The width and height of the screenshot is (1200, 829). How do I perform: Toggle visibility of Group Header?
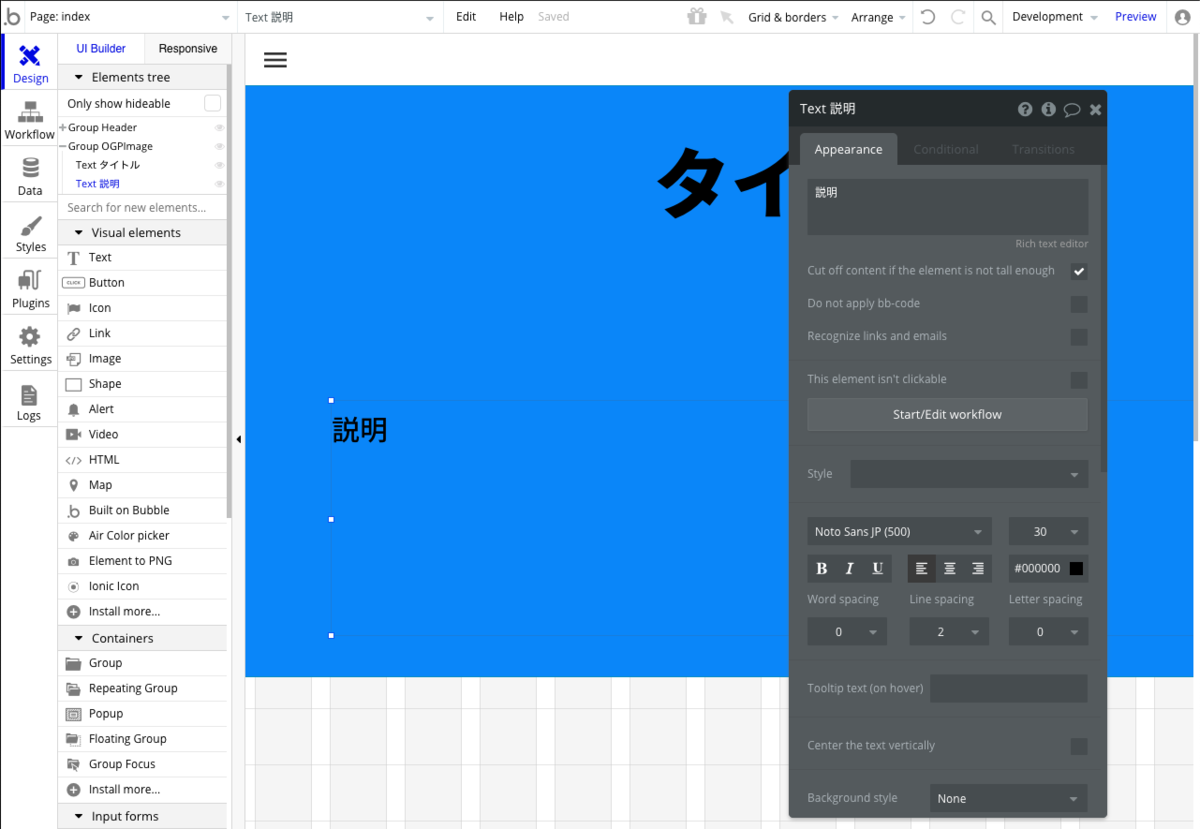[219, 128]
